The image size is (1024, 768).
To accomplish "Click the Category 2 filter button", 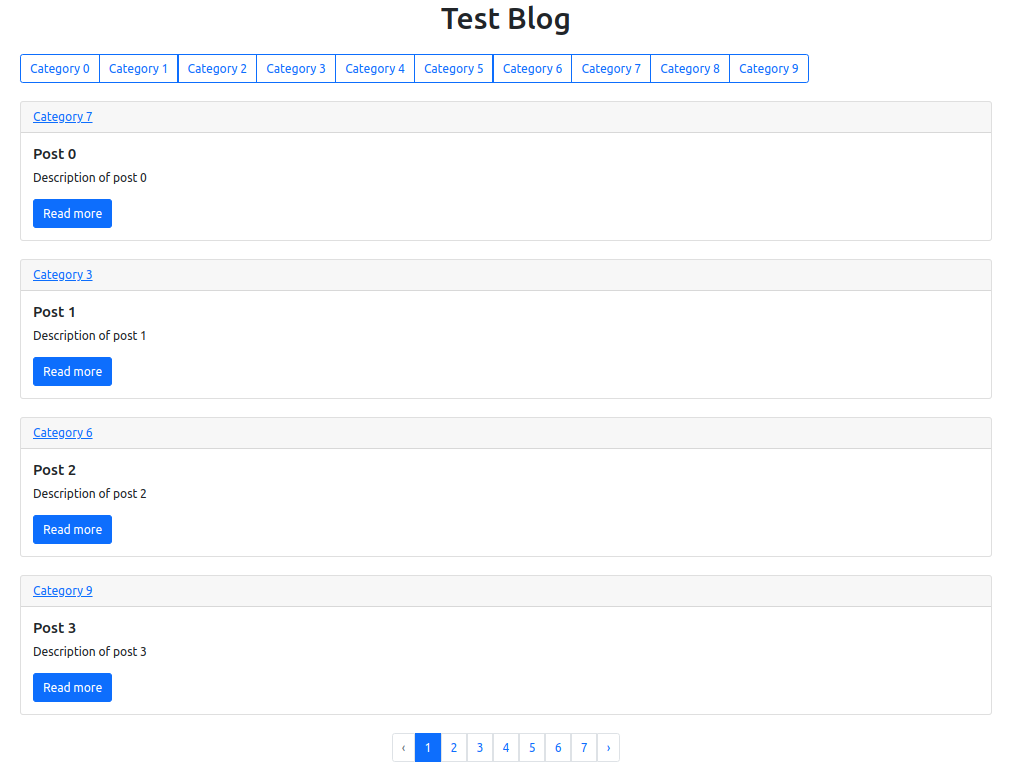I will 217,68.
